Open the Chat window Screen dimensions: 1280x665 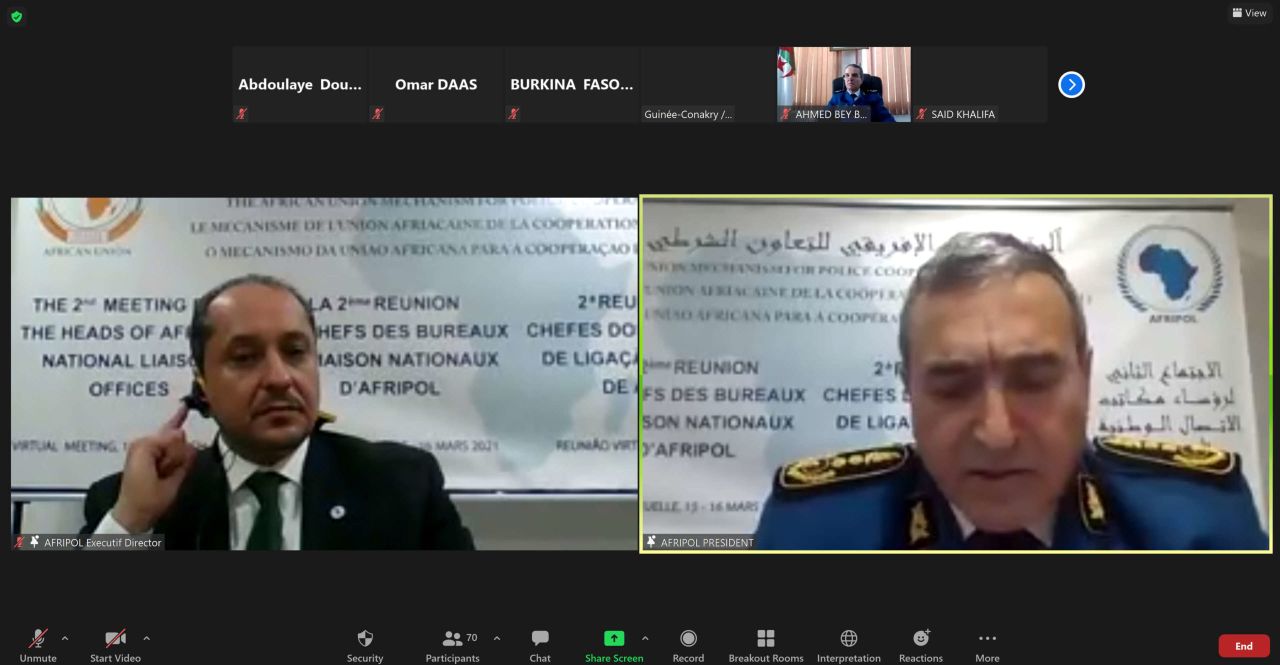tap(540, 639)
